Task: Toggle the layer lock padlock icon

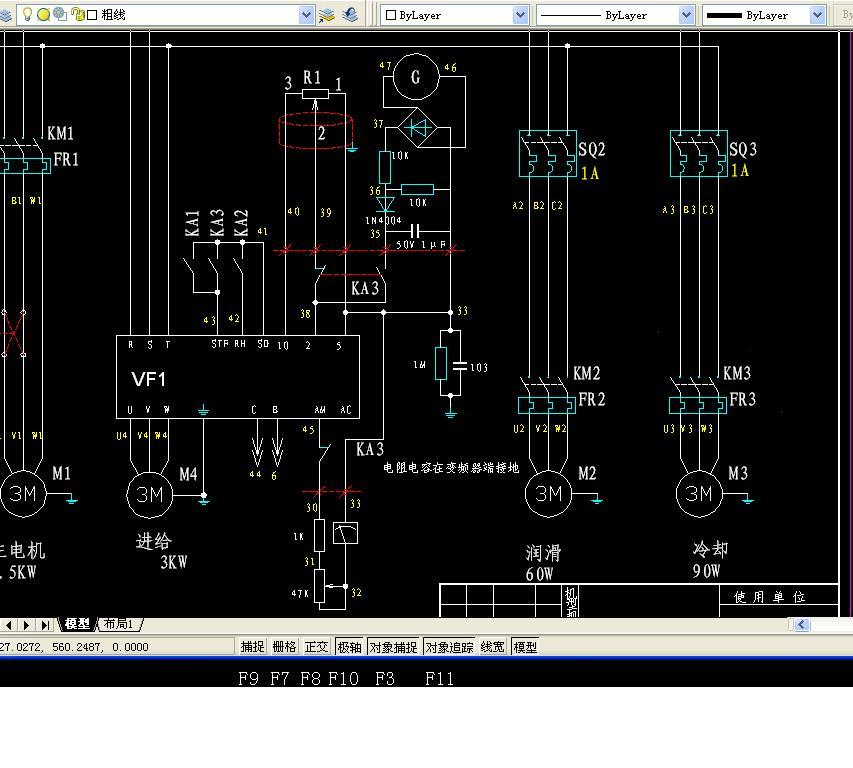Action: pyautogui.click(x=77, y=15)
